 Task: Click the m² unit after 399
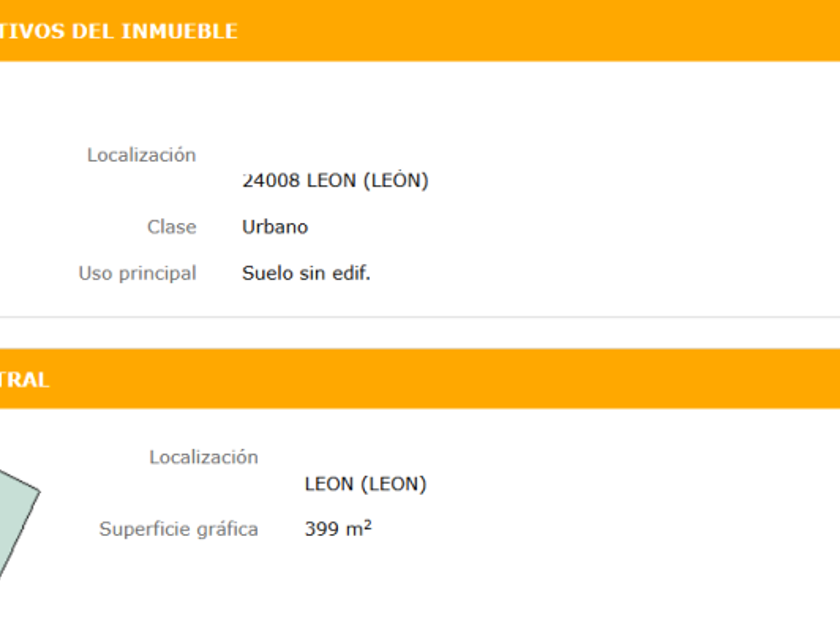click(x=358, y=529)
